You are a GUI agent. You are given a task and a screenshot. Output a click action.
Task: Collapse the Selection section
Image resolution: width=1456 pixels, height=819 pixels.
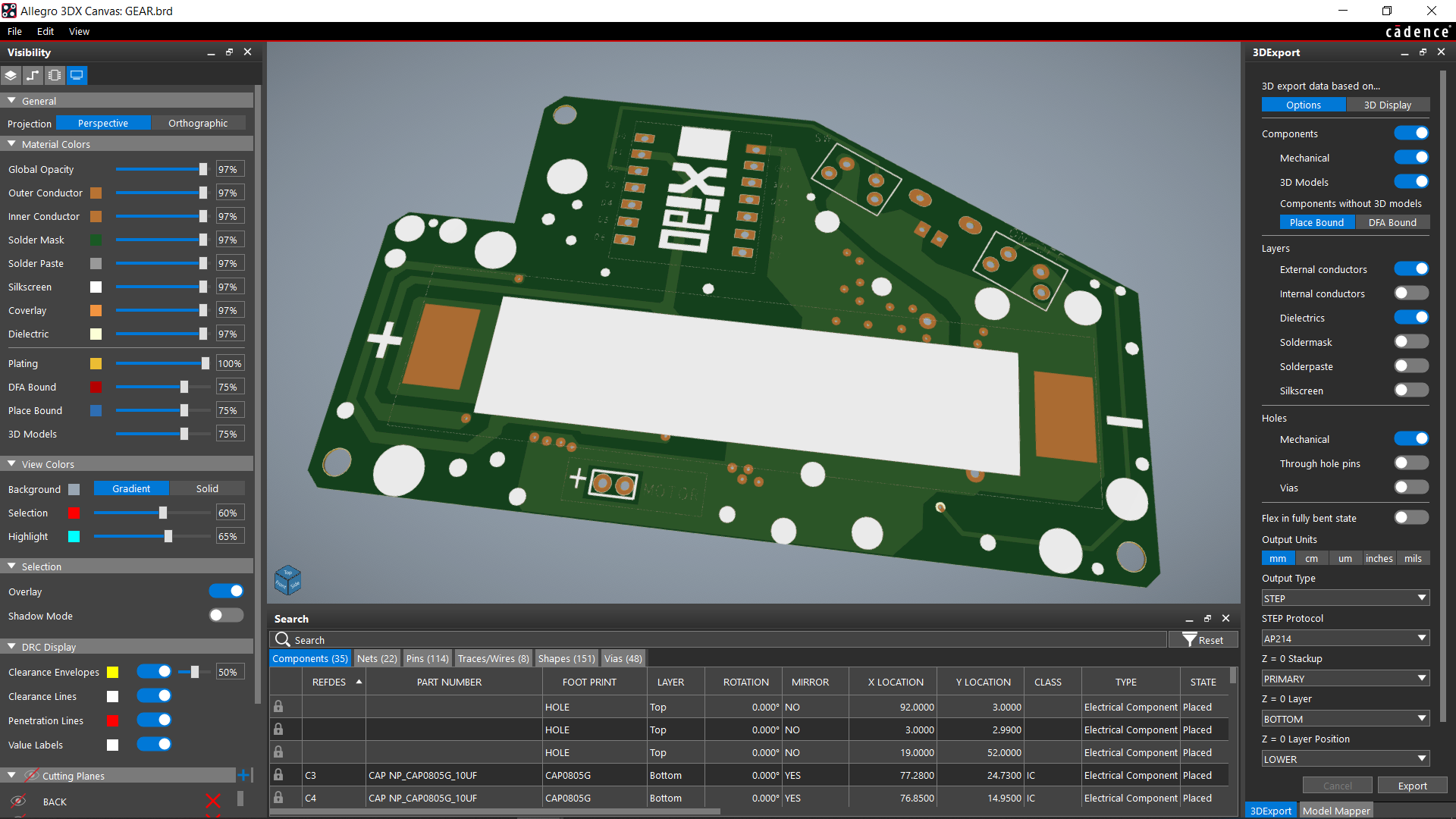coord(11,566)
